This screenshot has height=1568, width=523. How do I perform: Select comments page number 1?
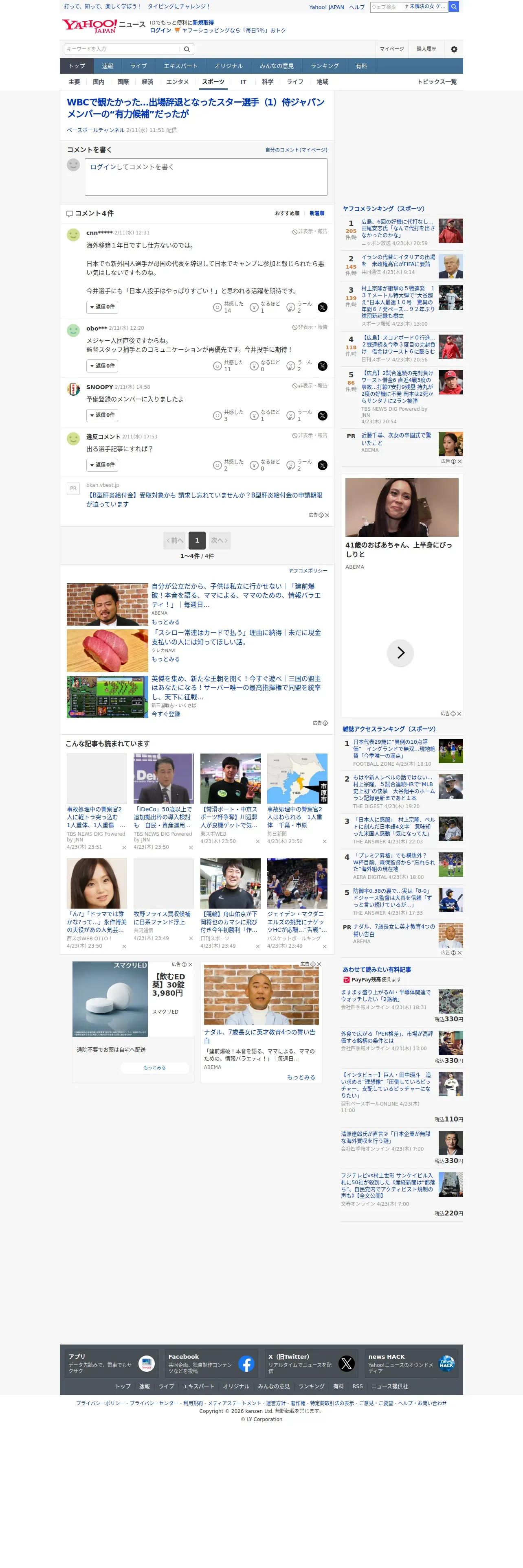pos(197,541)
